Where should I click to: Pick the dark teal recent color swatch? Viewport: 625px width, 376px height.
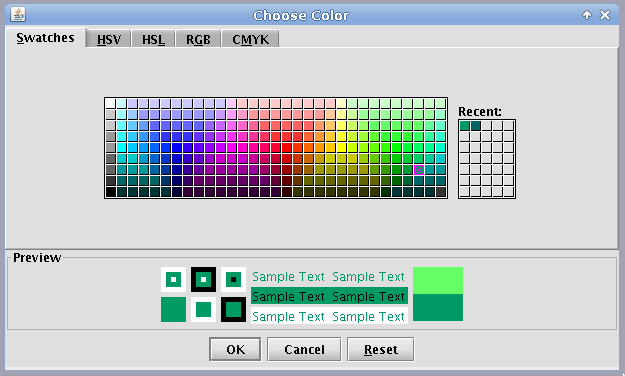point(476,126)
